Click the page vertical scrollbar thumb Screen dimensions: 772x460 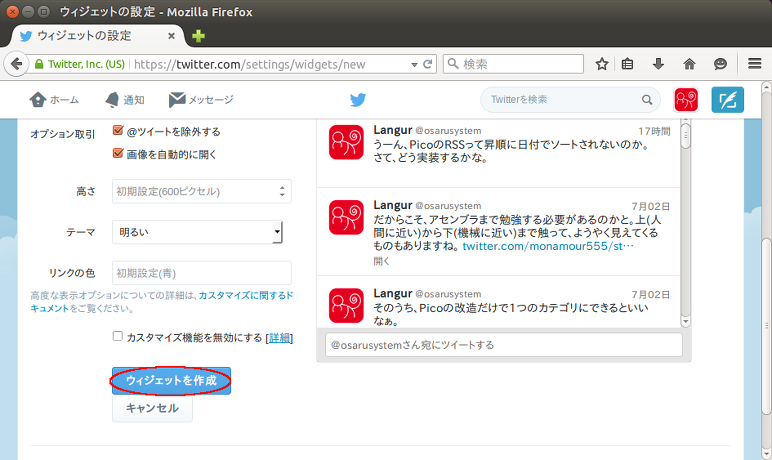[766, 326]
